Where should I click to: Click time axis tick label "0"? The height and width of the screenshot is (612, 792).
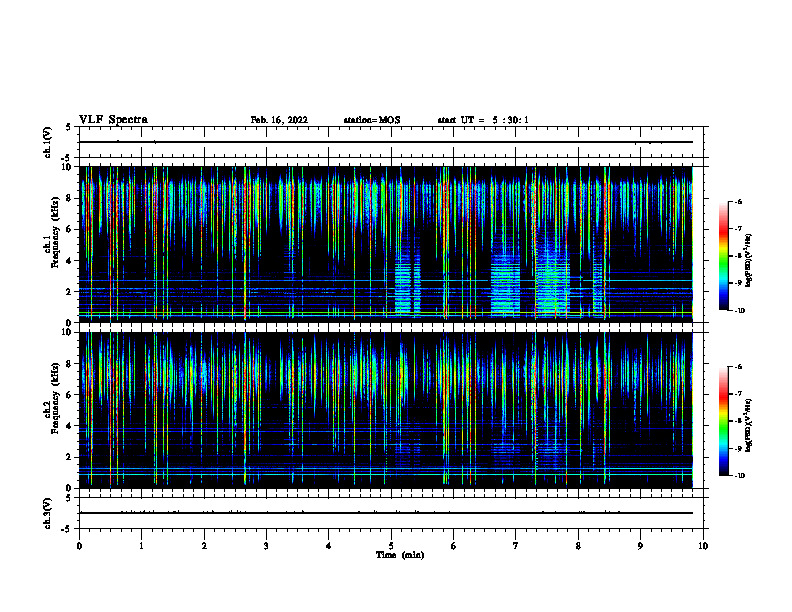(x=79, y=546)
